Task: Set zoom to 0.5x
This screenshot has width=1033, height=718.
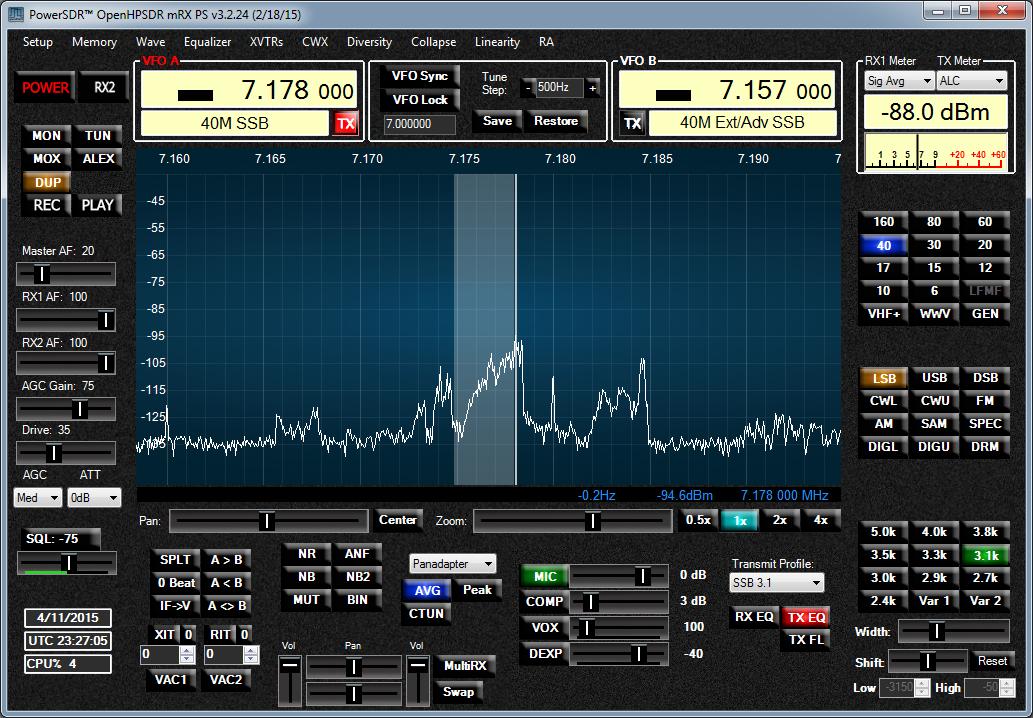Action: 698,520
